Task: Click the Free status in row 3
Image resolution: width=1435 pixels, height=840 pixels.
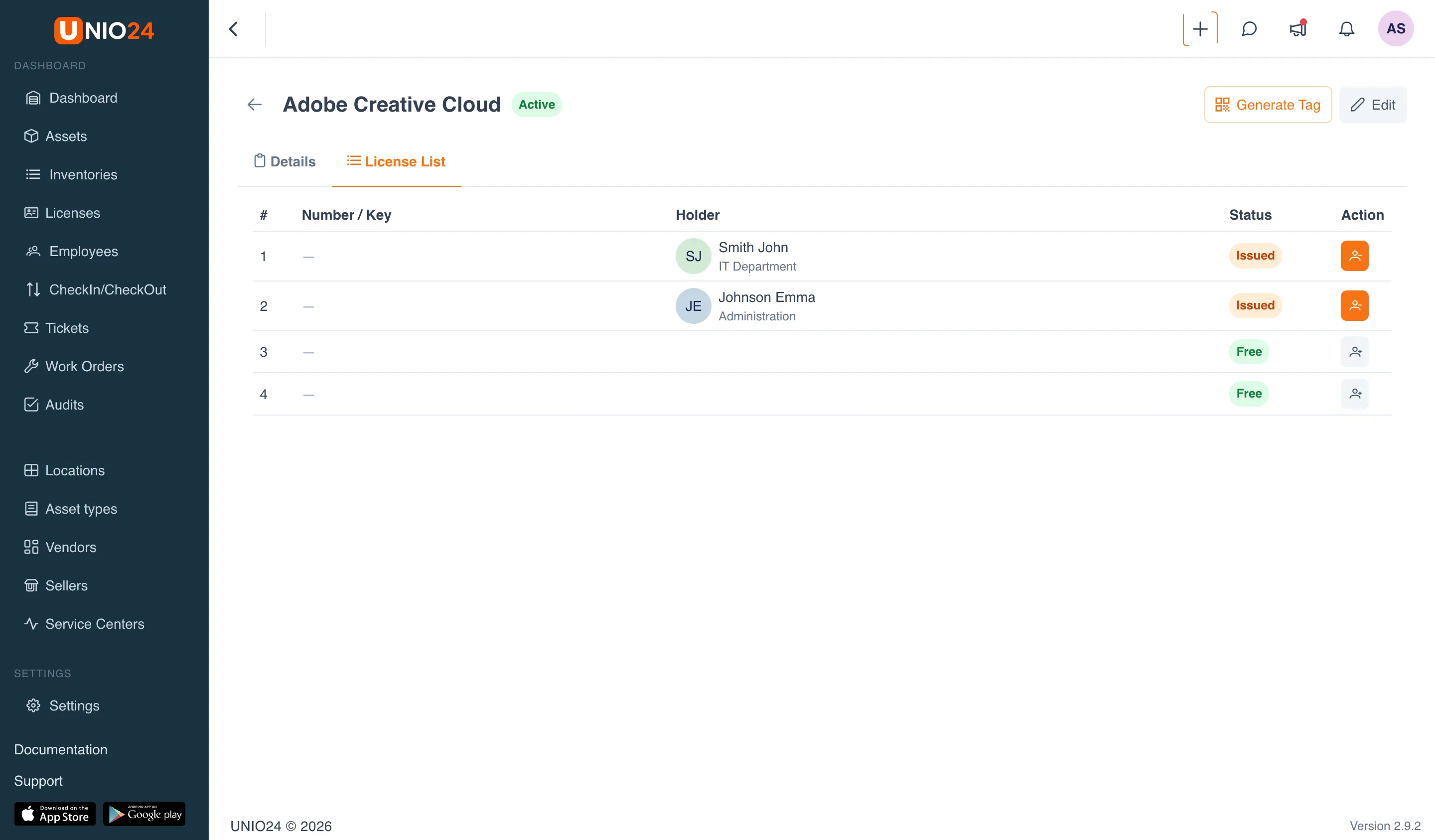Action: (x=1248, y=352)
